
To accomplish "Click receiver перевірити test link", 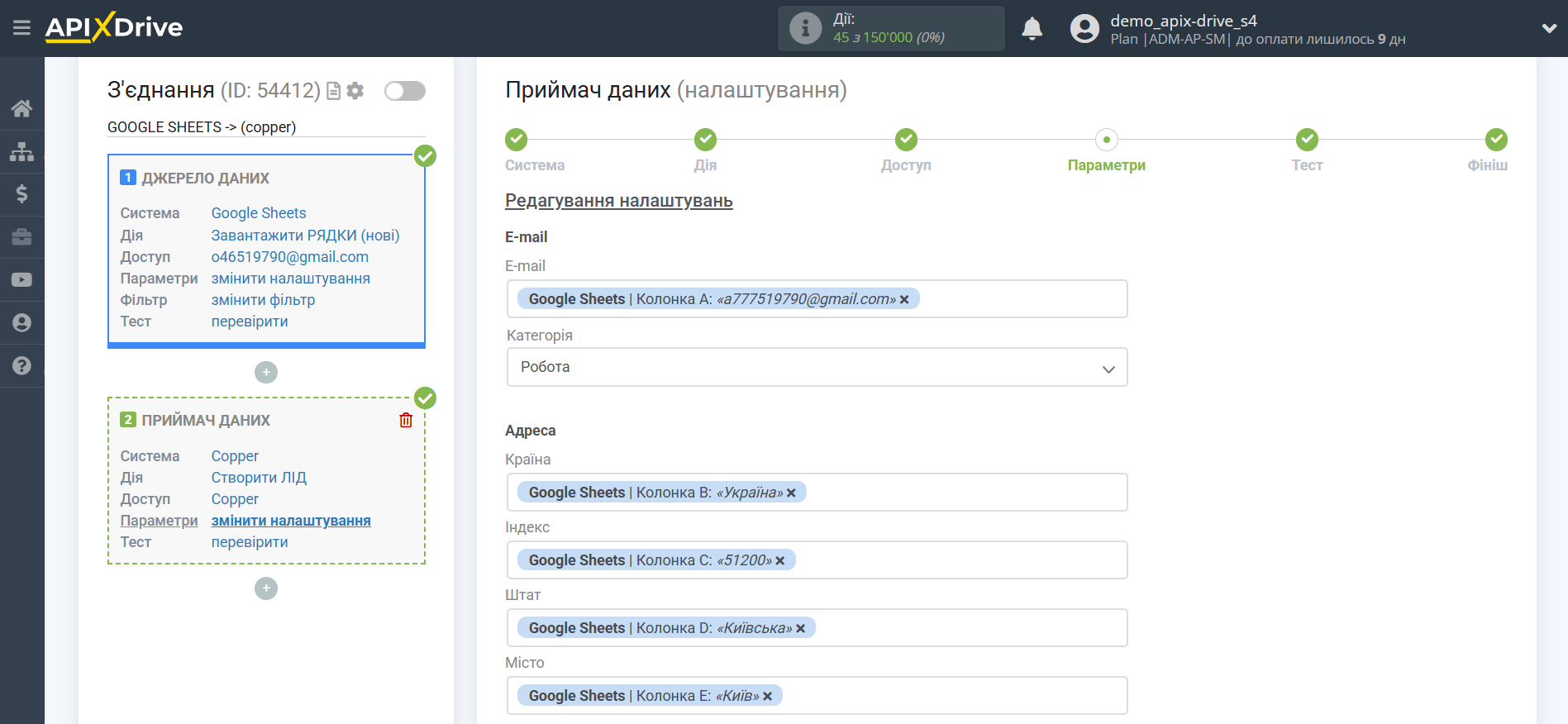I will (x=250, y=542).
